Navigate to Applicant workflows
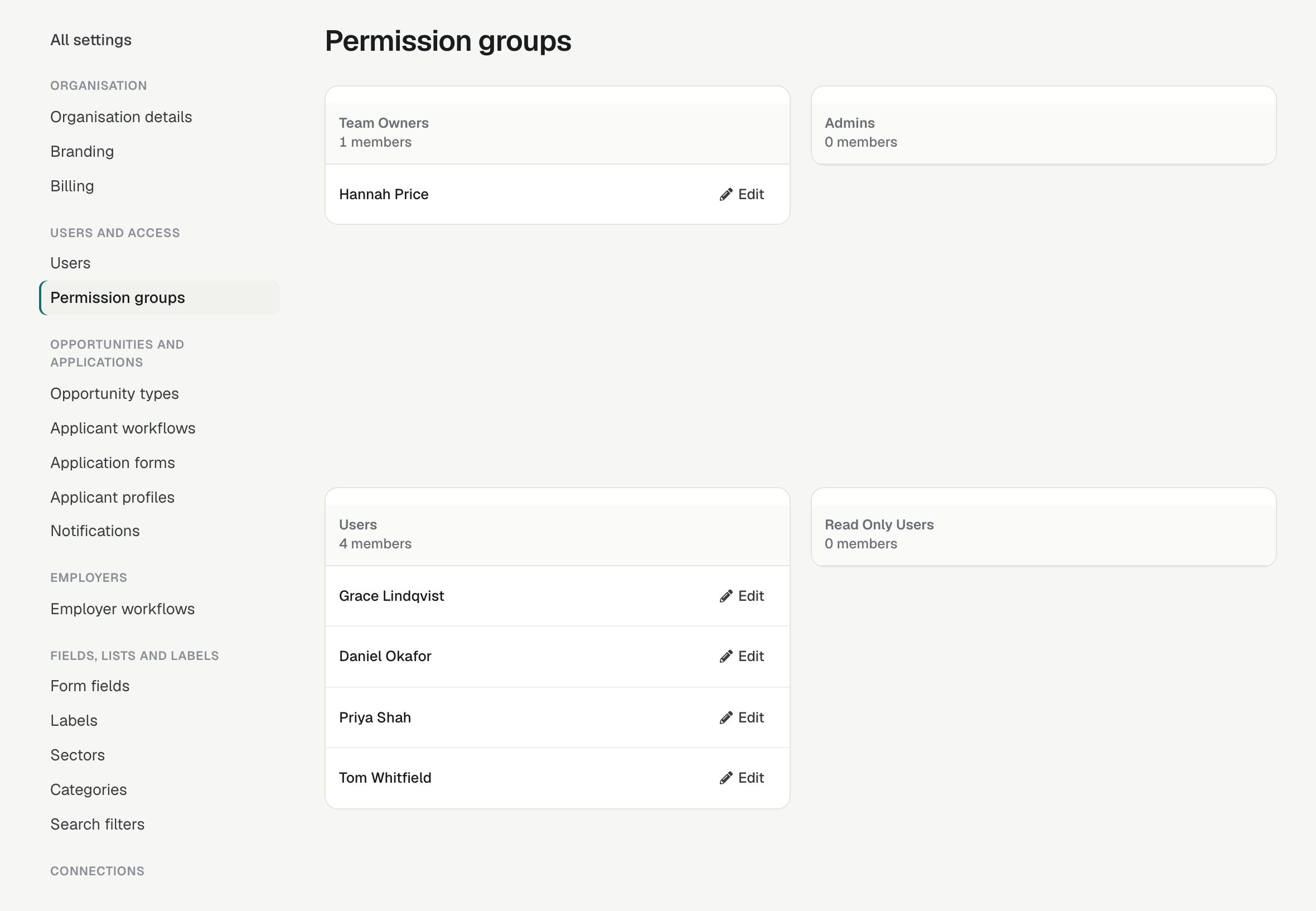The height and width of the screenshot is (911, 1316). [x=123, y=428]
